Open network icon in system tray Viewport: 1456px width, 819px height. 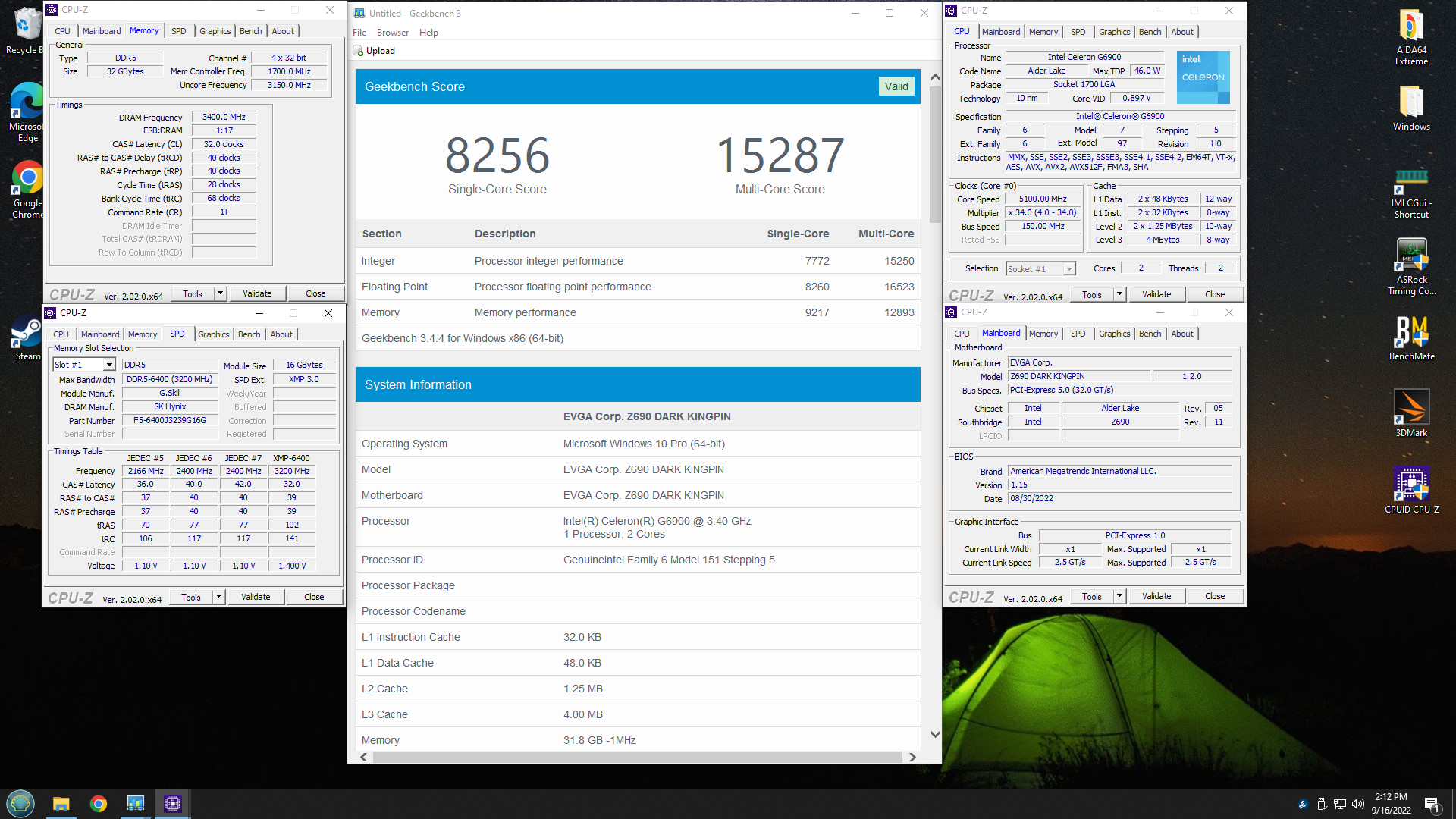pyautogui.click(x=1339, y=804)
